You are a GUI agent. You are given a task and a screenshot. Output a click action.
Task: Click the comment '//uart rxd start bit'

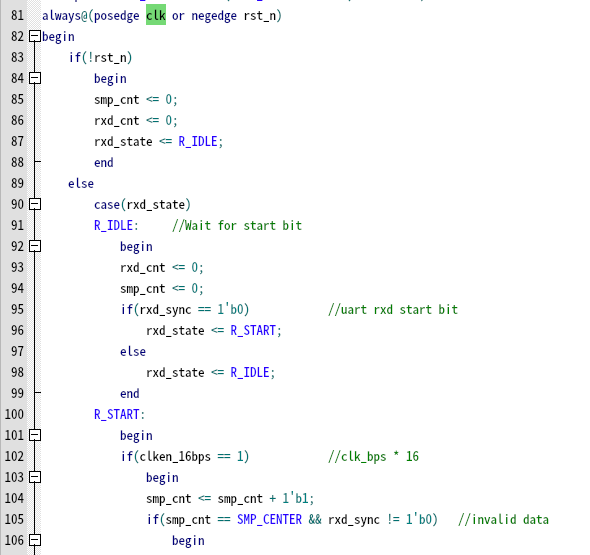[393, 310]
